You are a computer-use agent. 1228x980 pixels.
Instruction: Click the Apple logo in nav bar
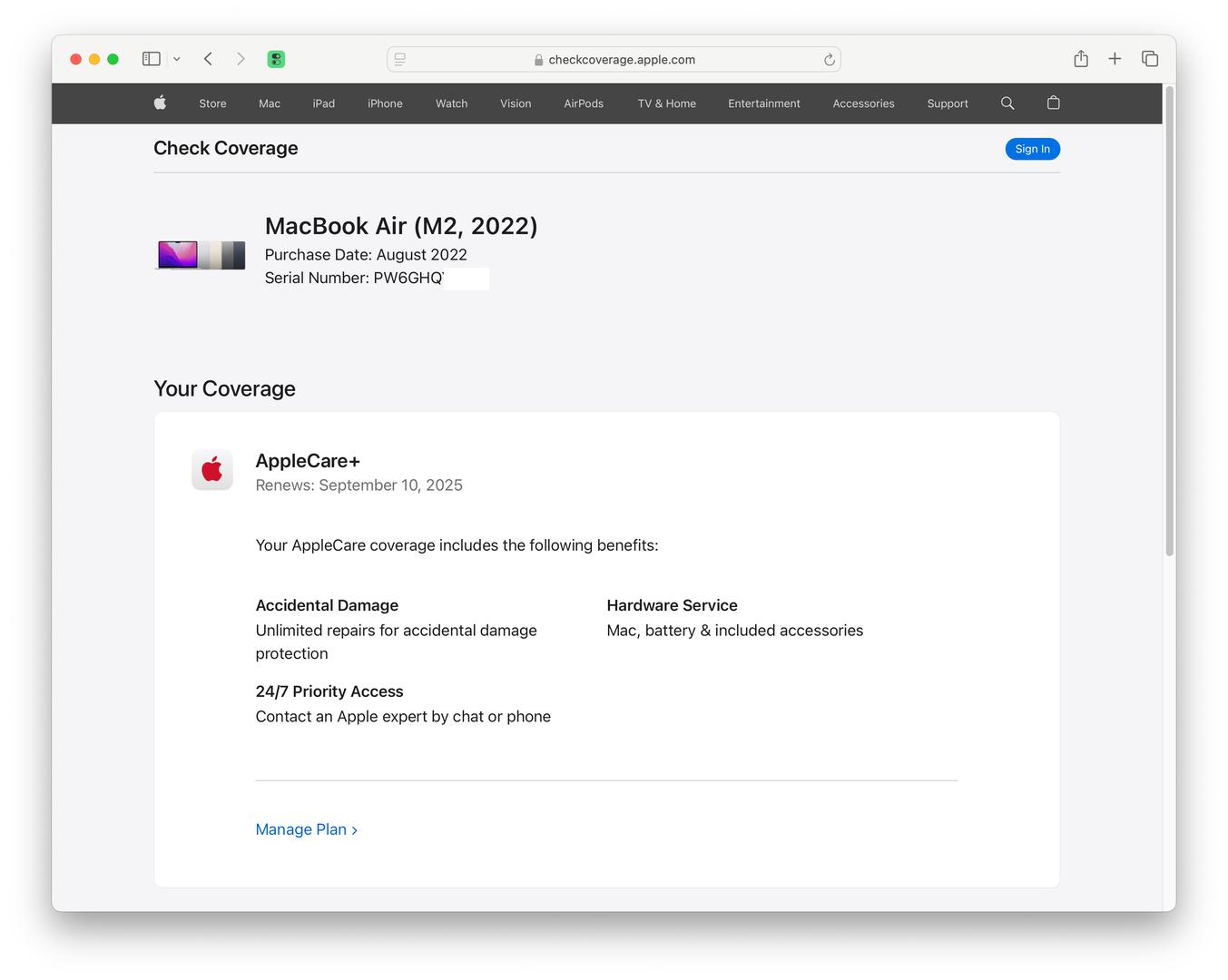point(160,103)
